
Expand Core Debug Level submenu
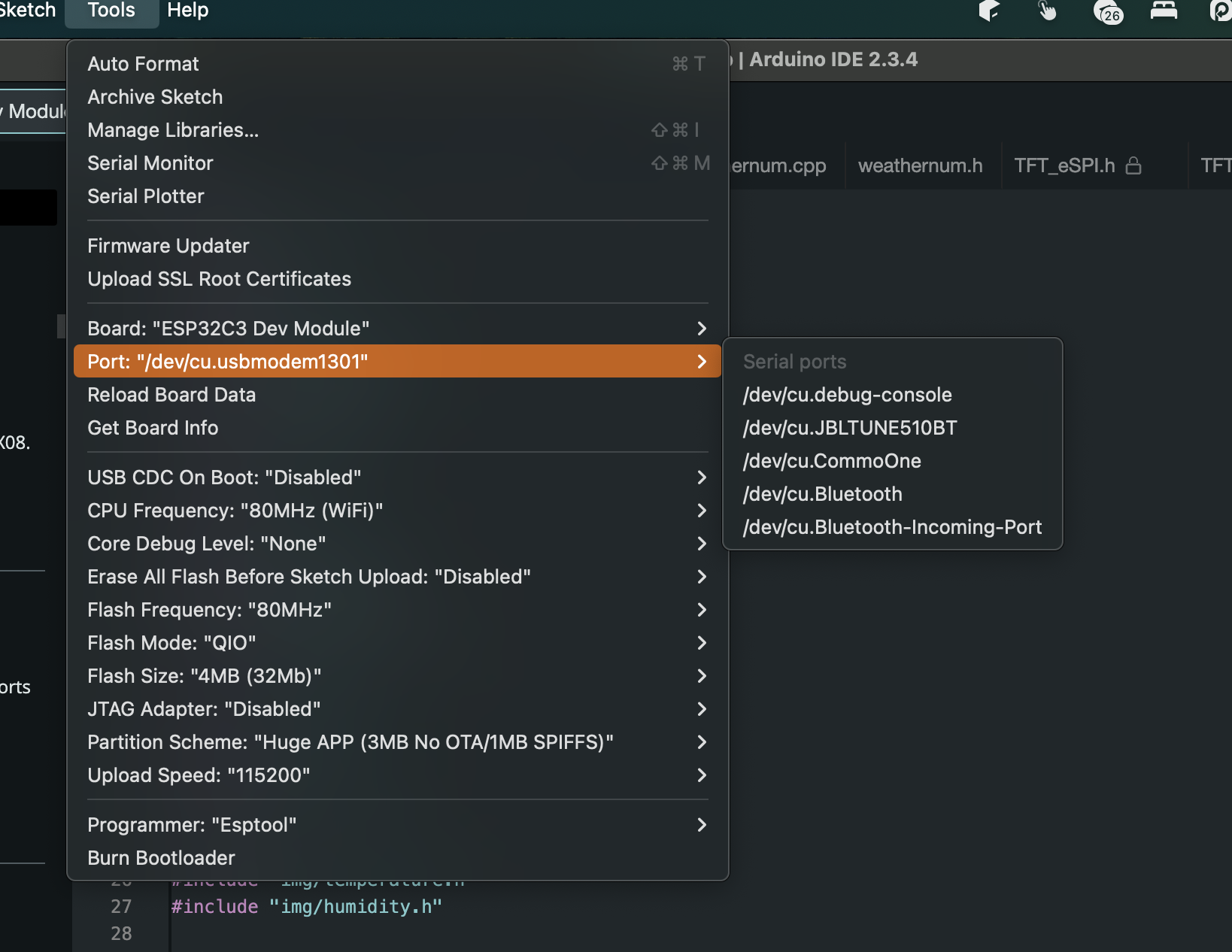(398, 544)
